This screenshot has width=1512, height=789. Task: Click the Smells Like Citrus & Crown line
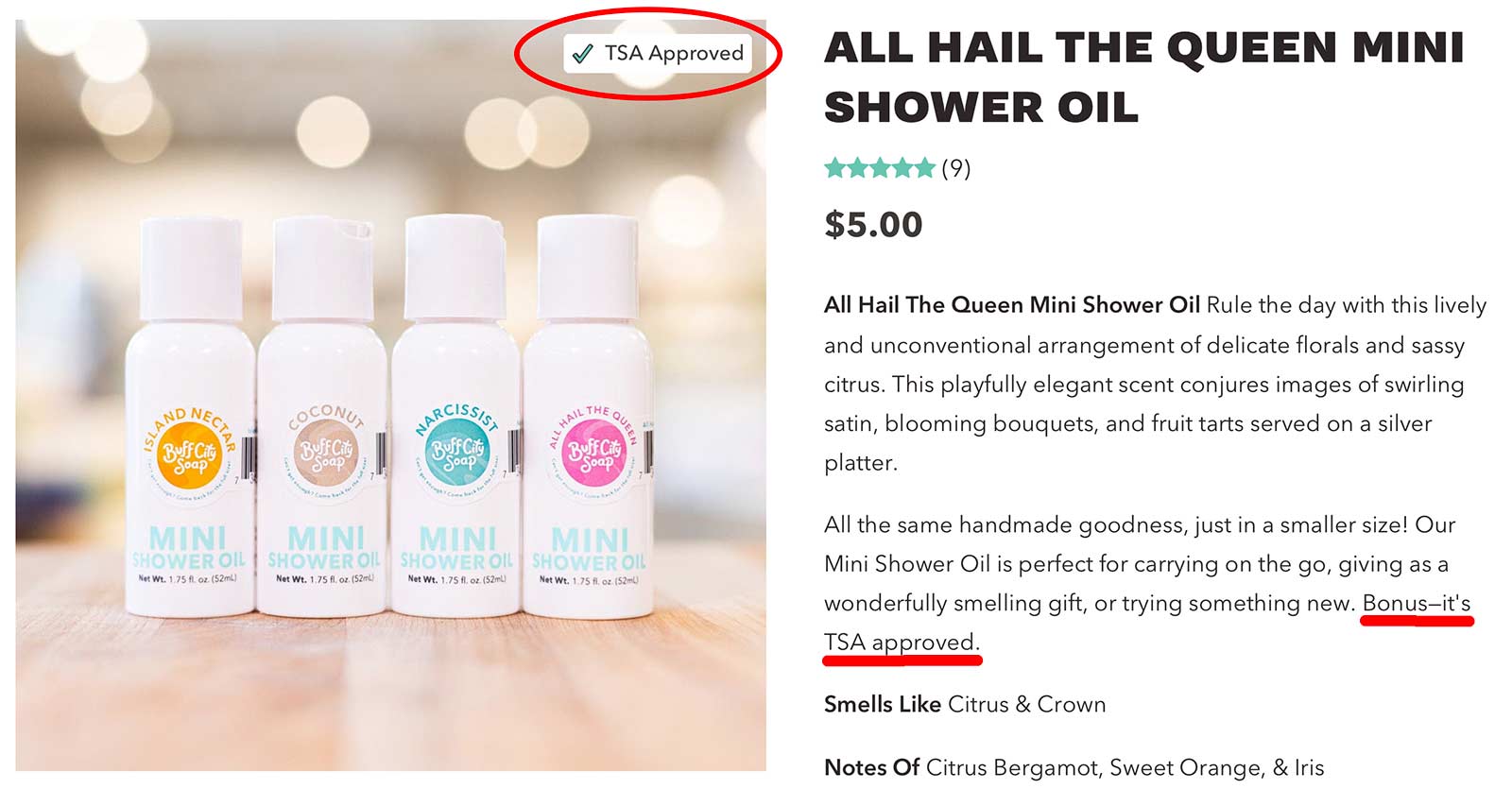click(965, 704)
